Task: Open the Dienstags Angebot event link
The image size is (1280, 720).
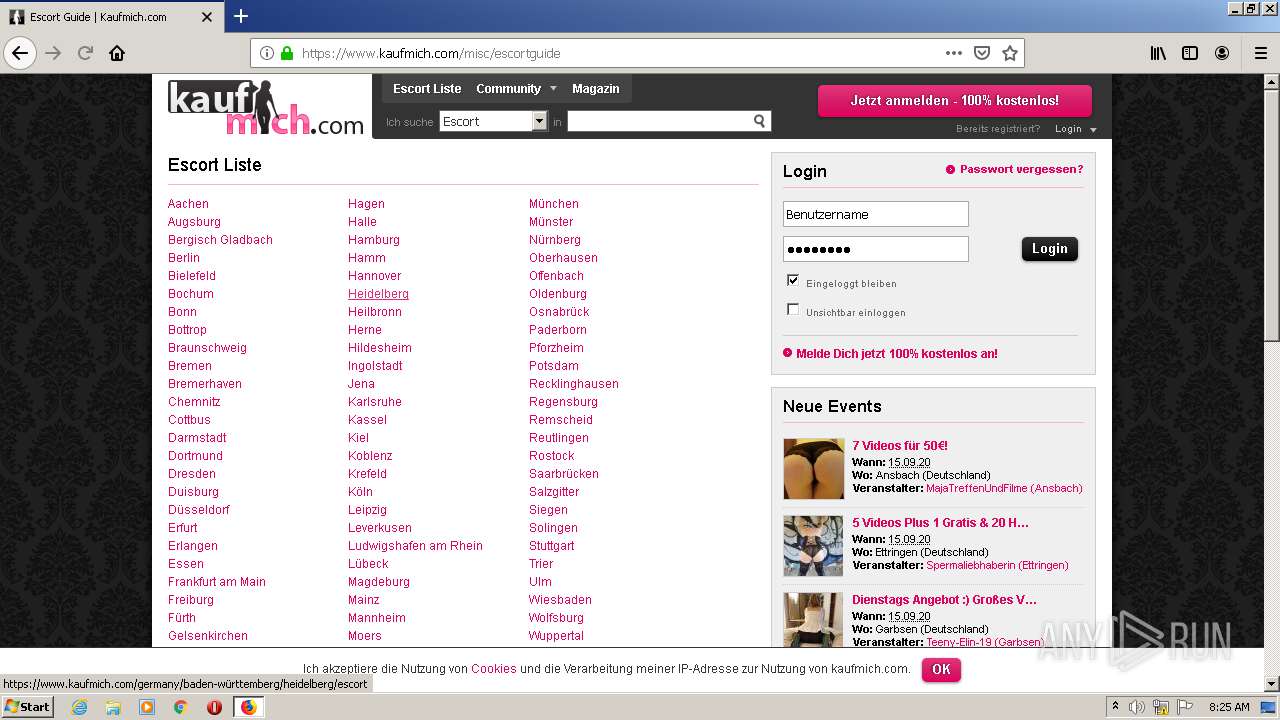Action: tap(944, 600)
